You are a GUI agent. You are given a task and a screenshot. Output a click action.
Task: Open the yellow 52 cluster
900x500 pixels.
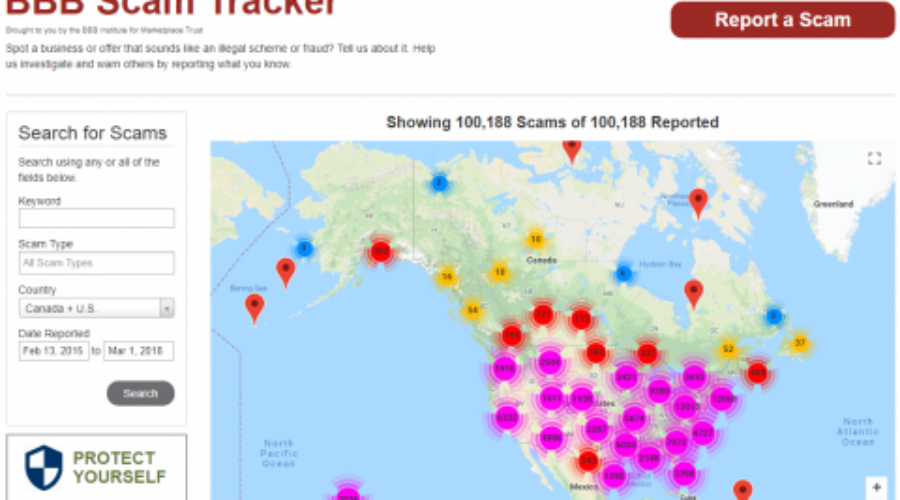(728, 349)
